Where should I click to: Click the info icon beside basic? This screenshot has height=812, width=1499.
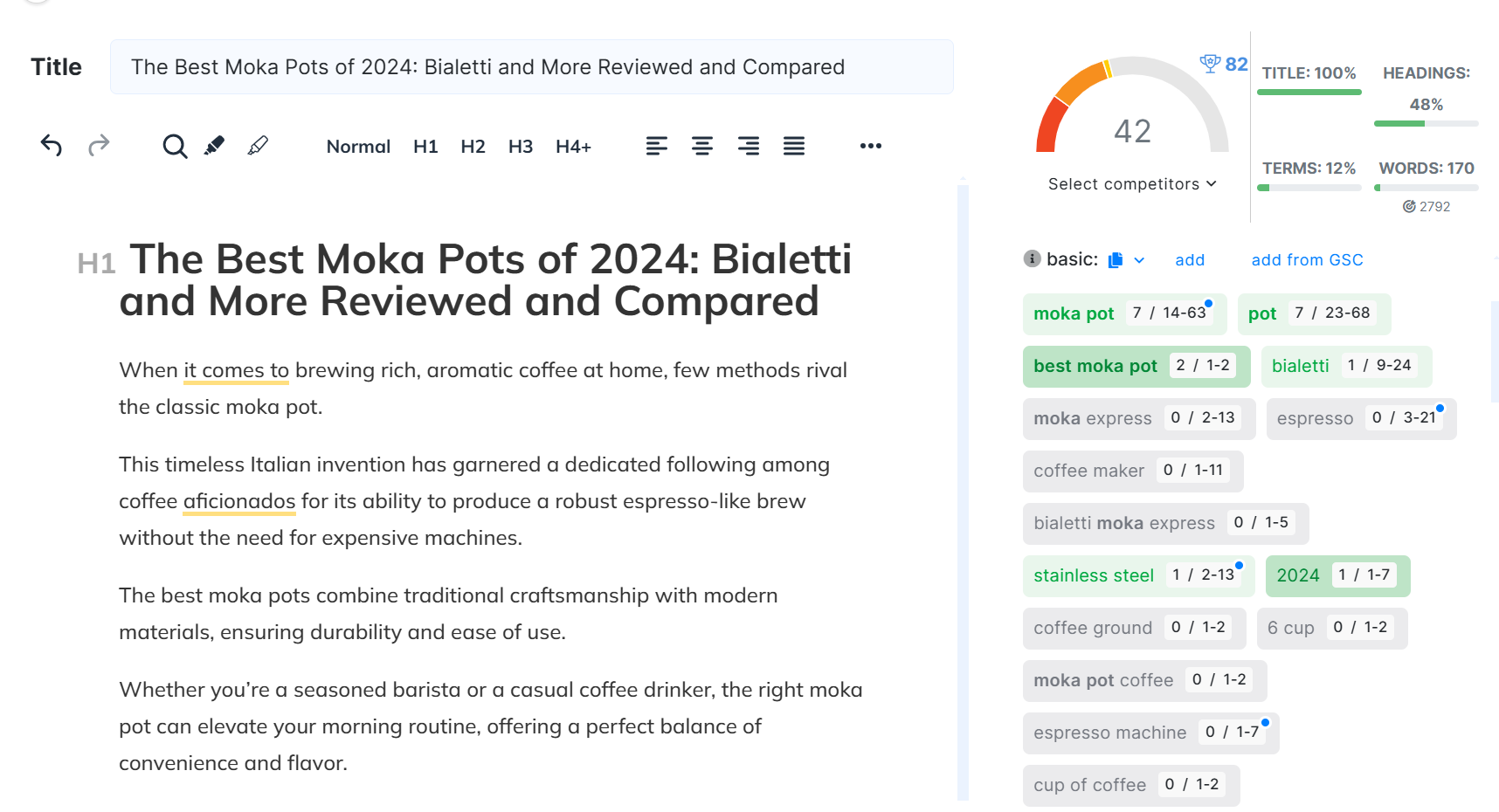point(1032,258)
